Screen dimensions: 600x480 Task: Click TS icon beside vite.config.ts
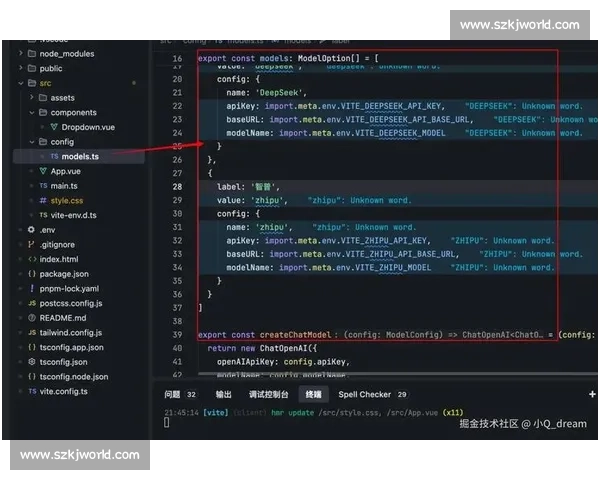32,391
